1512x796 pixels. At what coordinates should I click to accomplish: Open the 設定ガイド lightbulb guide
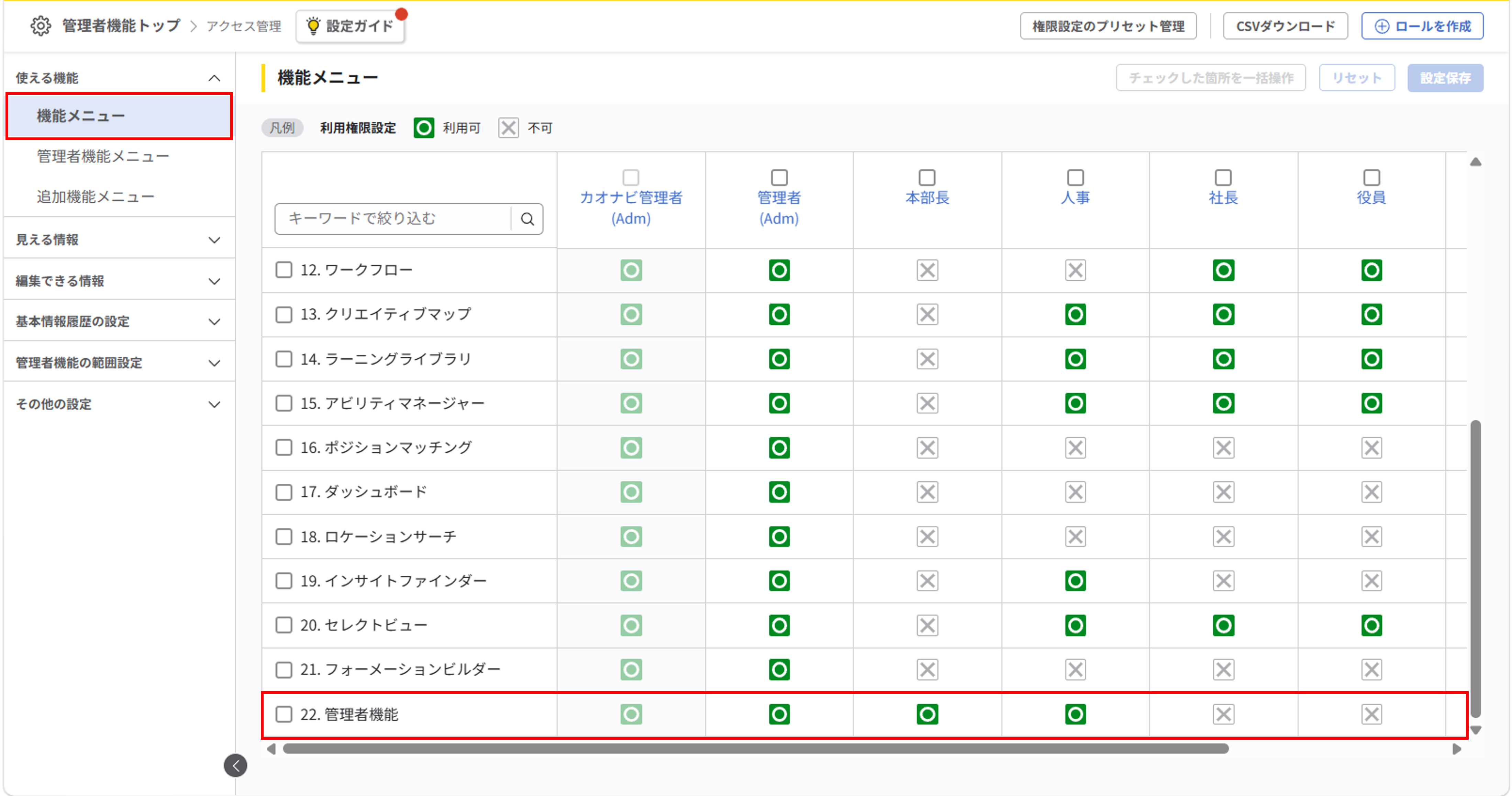pos(351,26)
